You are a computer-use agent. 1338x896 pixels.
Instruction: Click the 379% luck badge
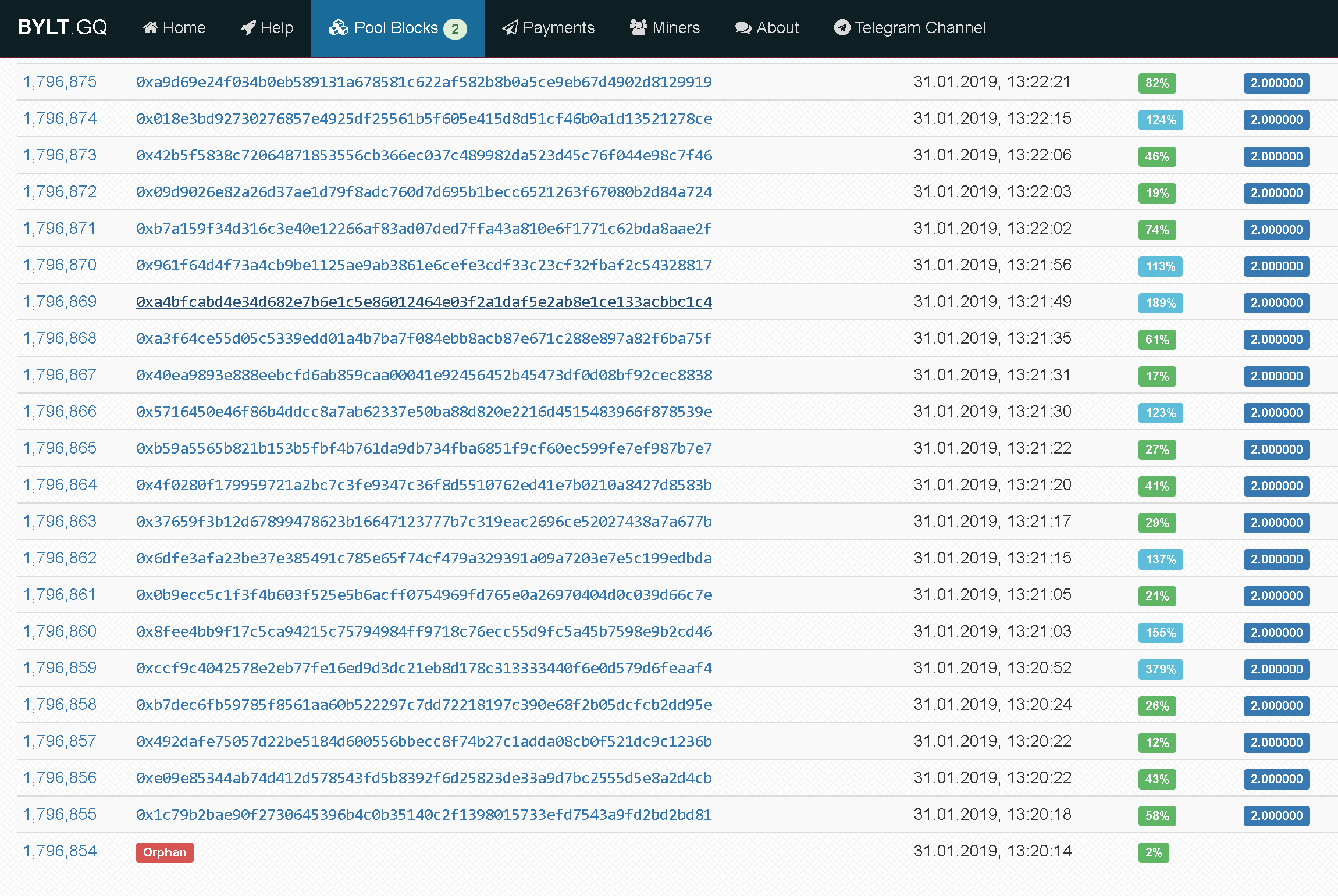click(1160, 669)
